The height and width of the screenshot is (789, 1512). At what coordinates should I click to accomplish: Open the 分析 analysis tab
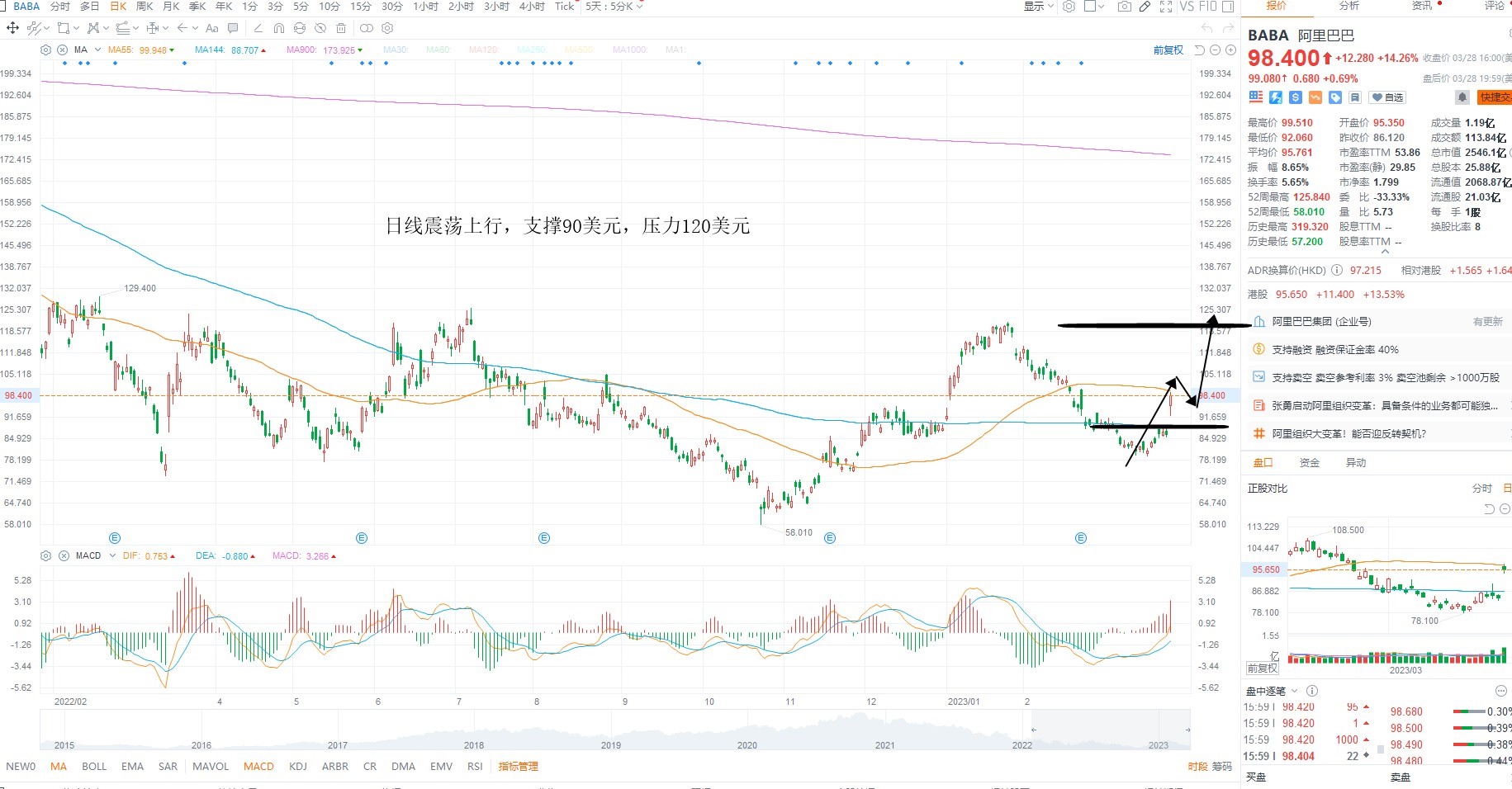(1349, 6)
